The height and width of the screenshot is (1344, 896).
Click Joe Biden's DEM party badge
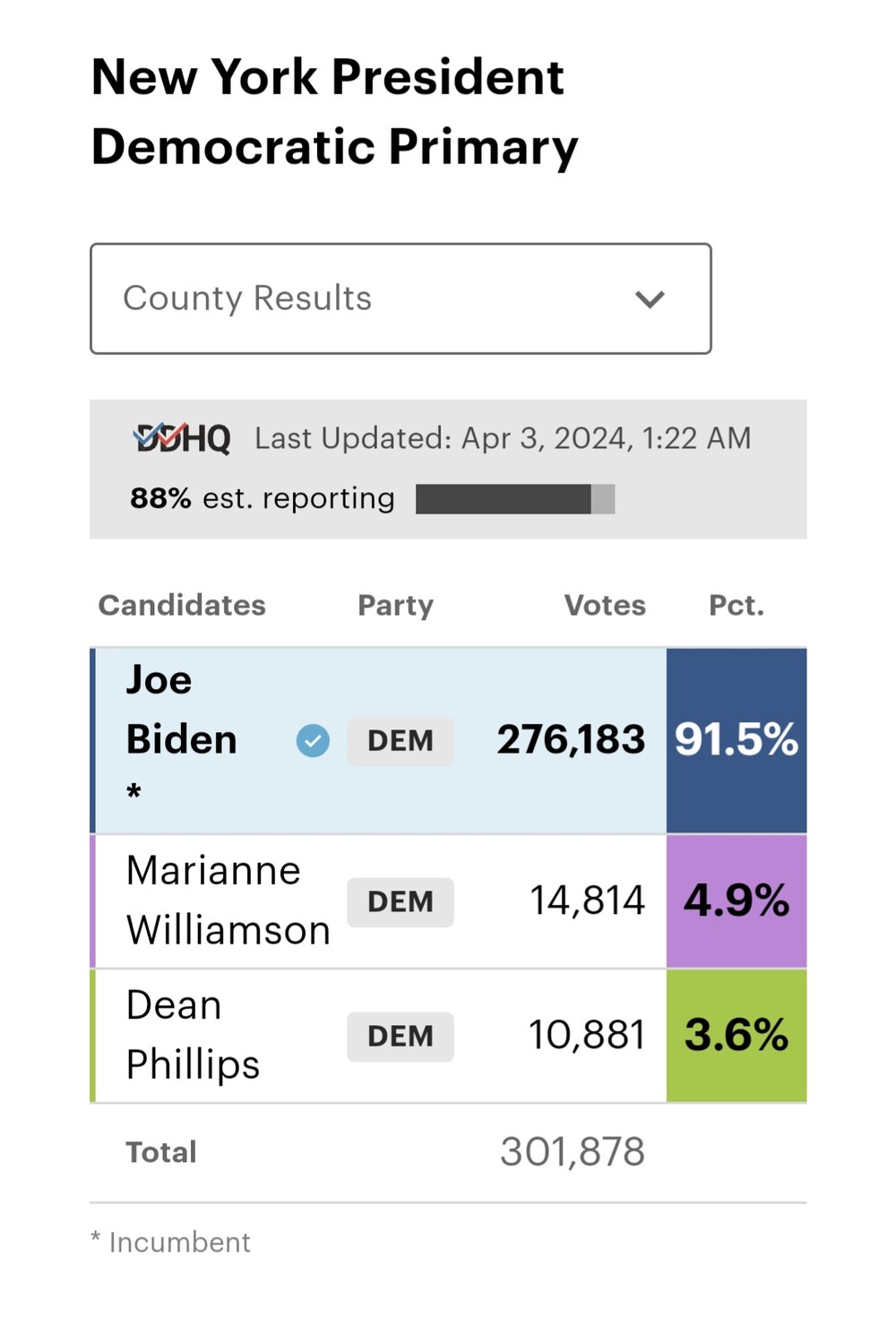[401, 741]
